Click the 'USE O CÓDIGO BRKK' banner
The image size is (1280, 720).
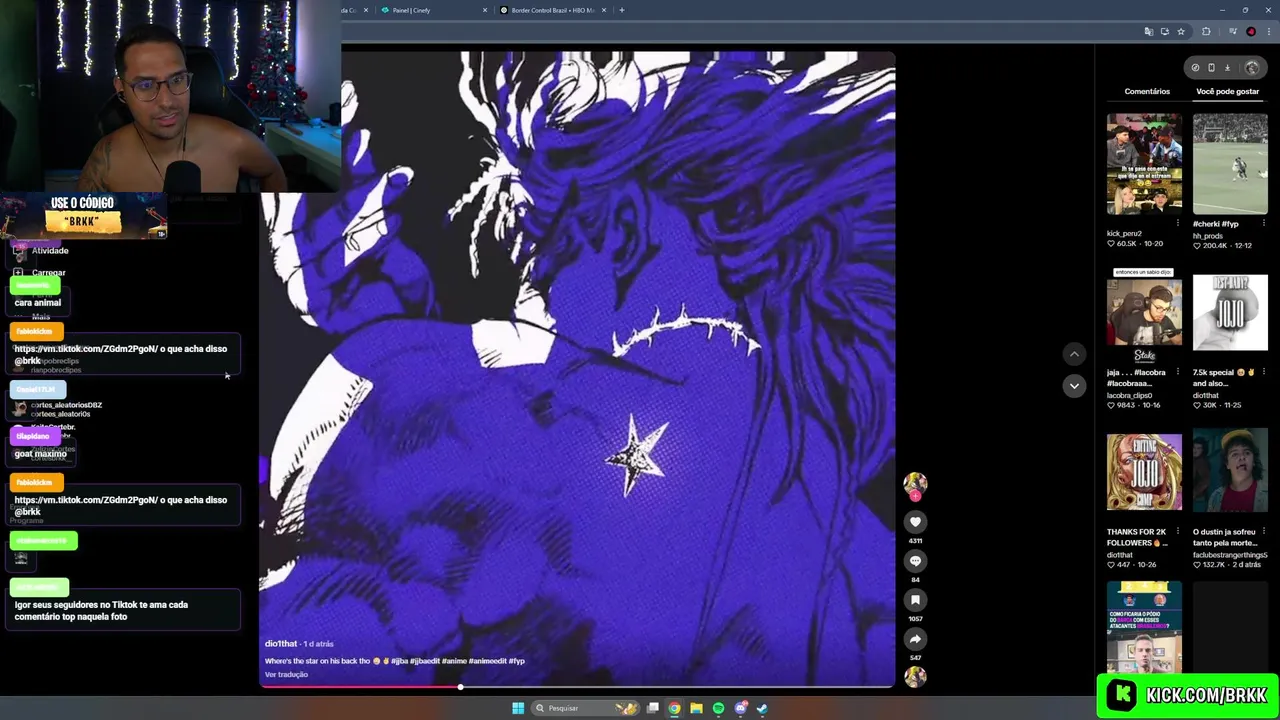coord(84,216)
